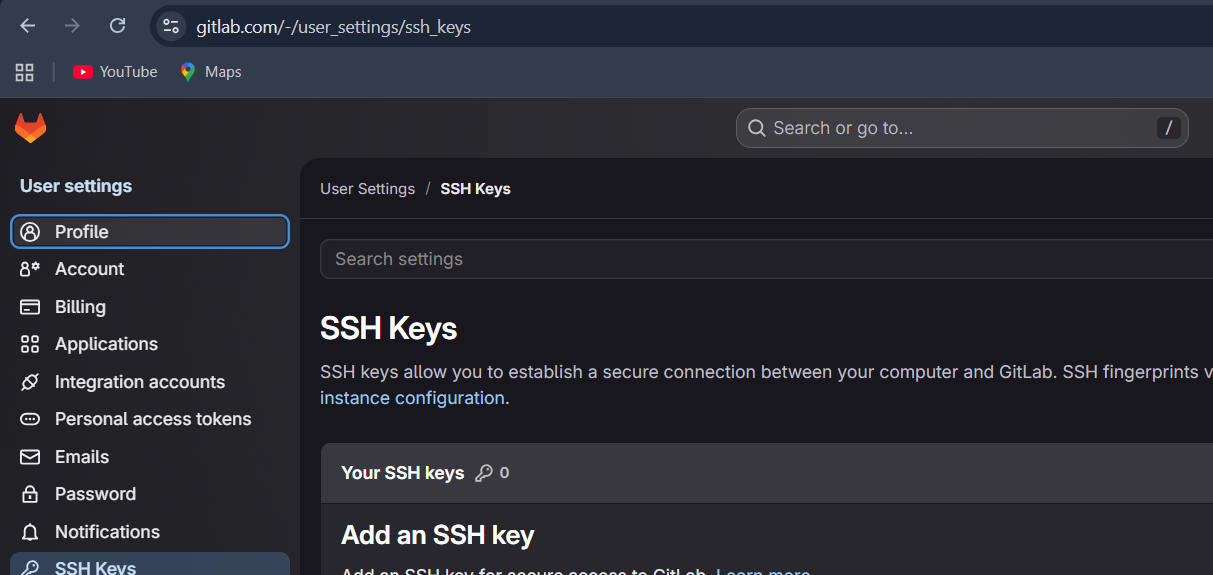Click the address bar URL
1213x575 pixels.
[333, 27]
